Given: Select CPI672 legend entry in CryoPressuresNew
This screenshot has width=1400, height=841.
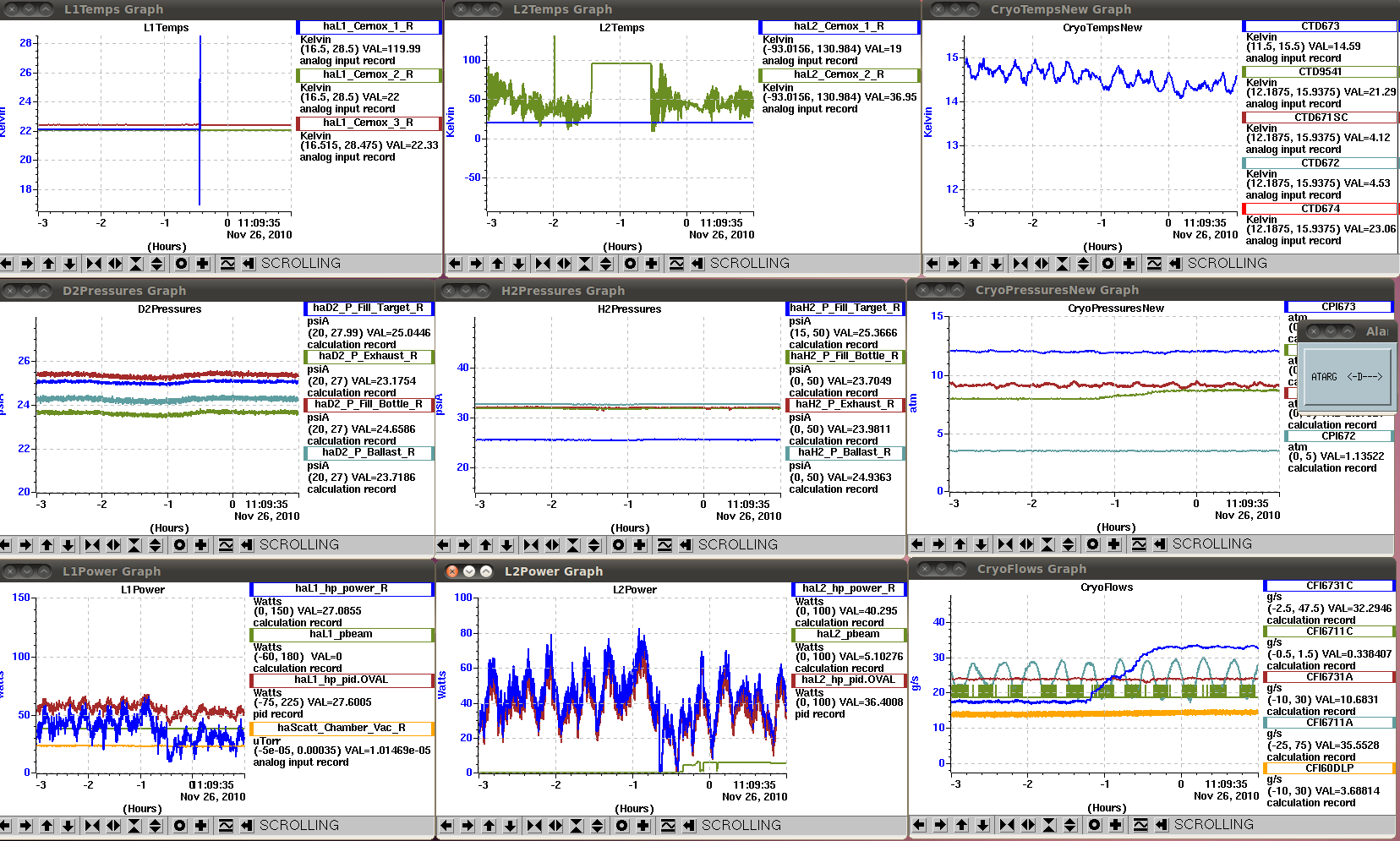Looking at the screenshot, I should [x=1339, y=436].
